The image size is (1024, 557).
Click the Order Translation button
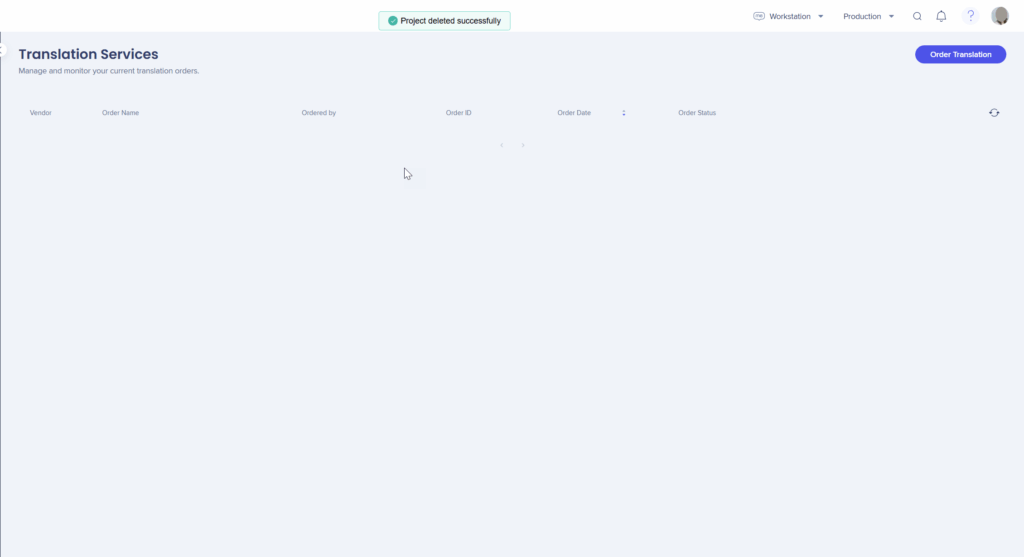[x=960, y=55]
